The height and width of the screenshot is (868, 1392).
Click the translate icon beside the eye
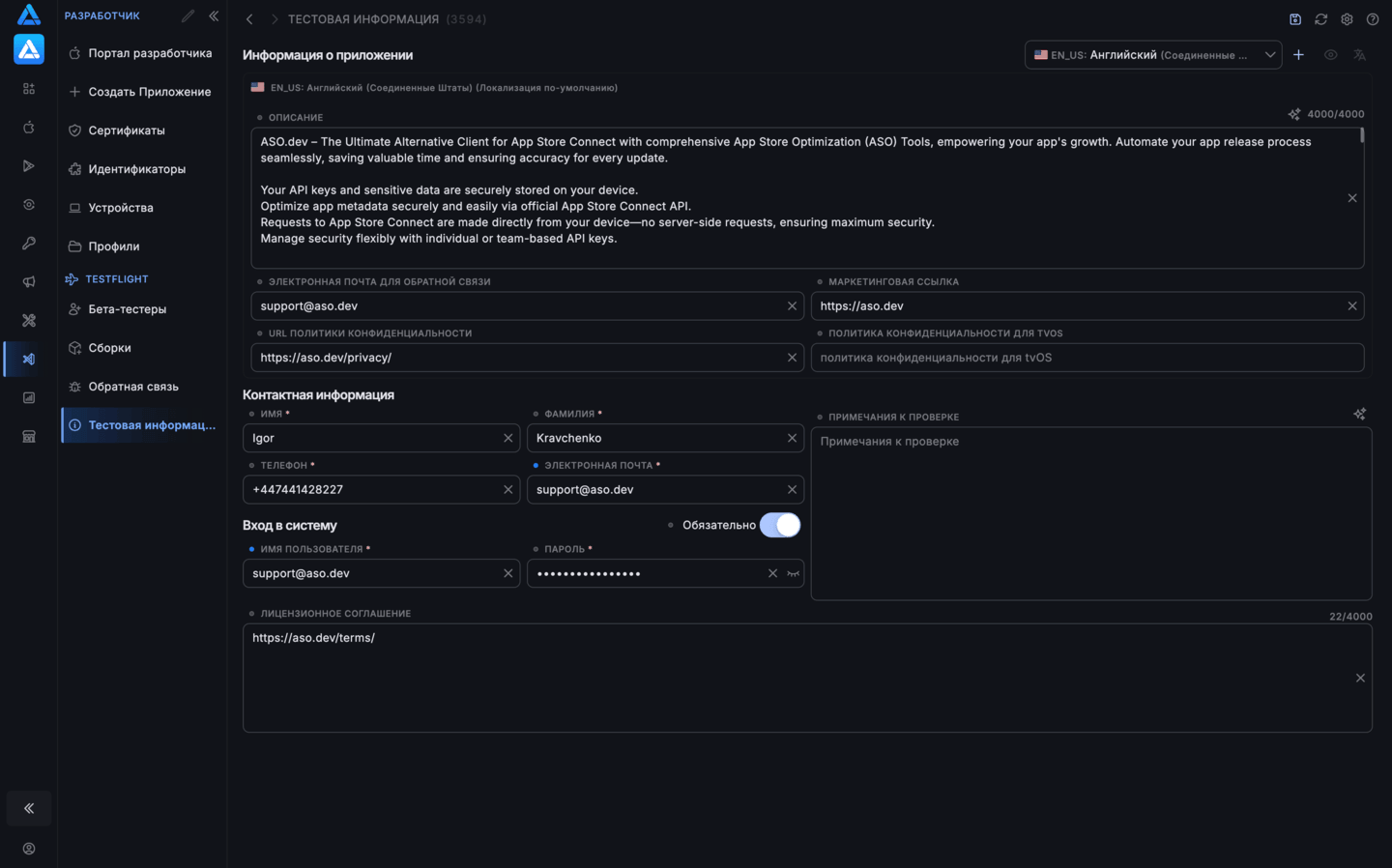(1360, 55)
